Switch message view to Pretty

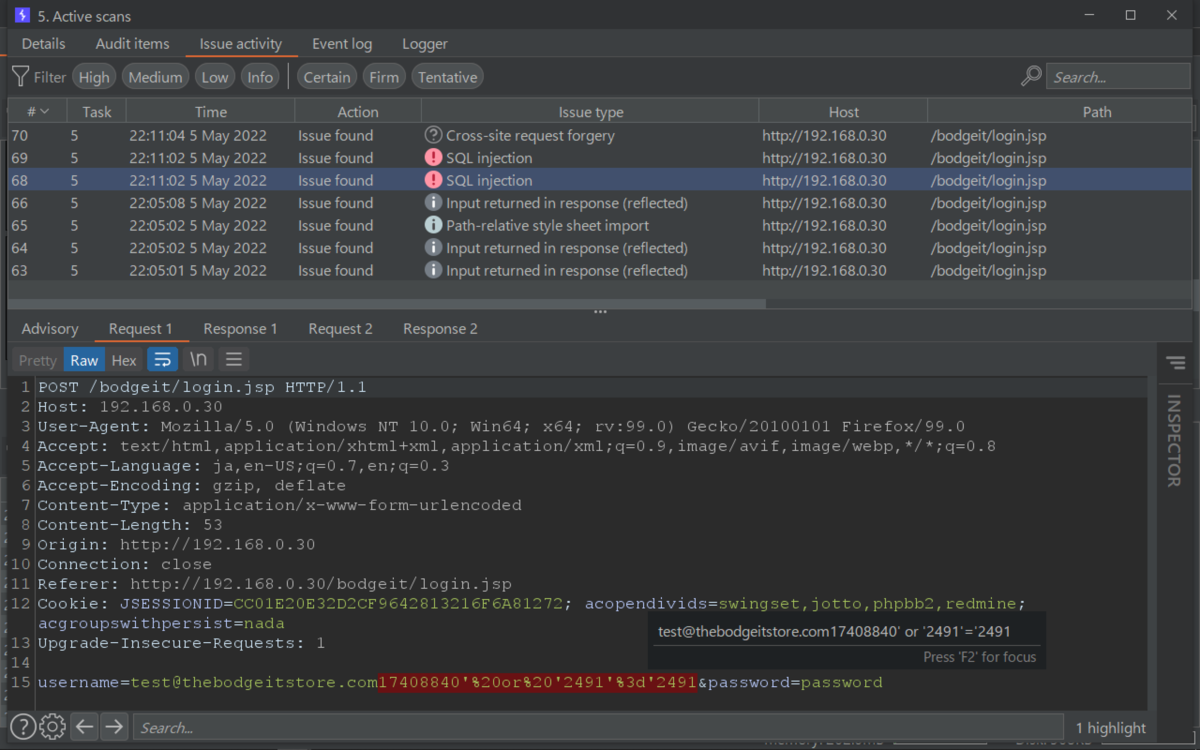pyautogui.click(x=38, y=360)
